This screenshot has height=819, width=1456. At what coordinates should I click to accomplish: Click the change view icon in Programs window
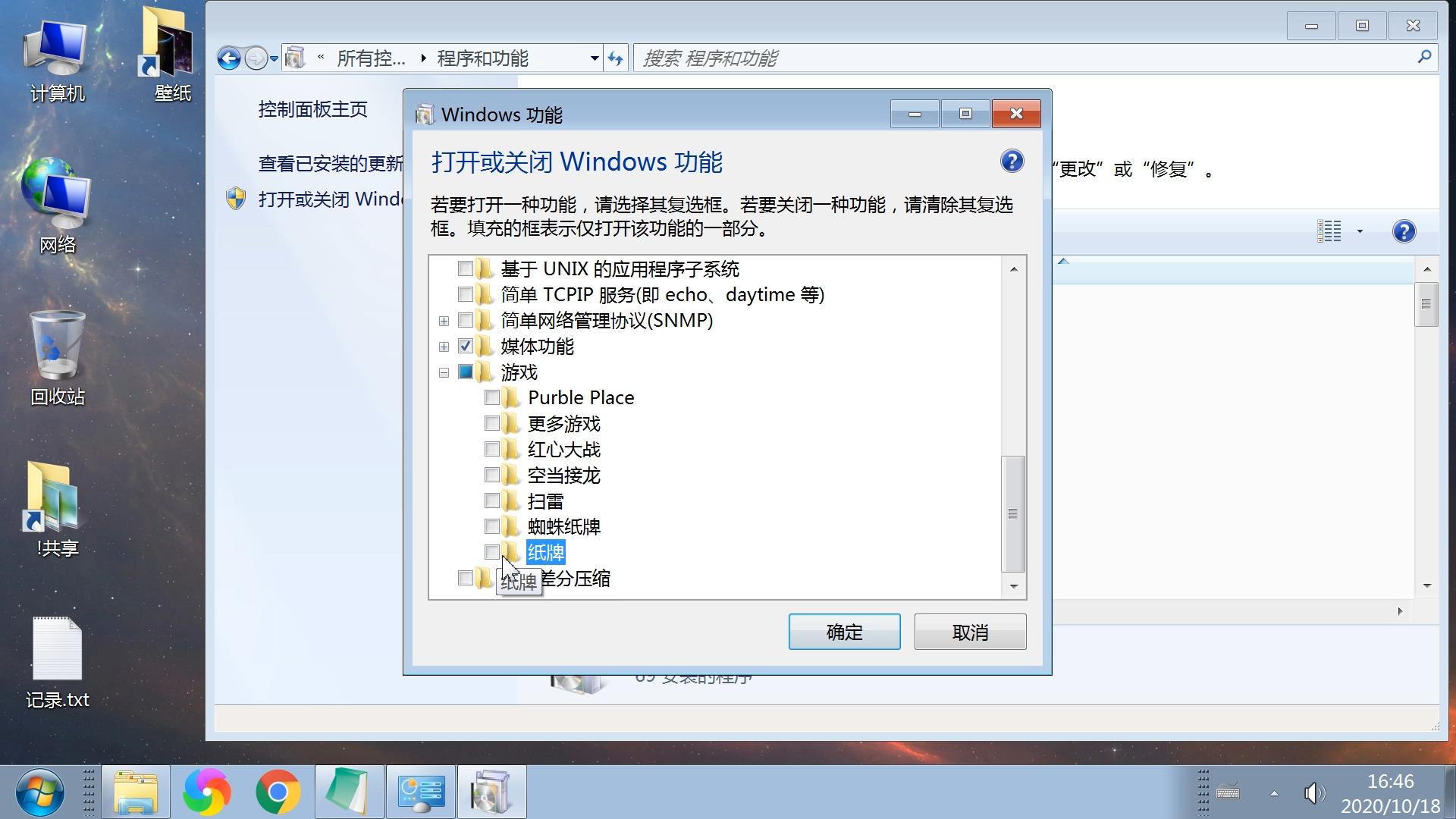point(1329,231)
